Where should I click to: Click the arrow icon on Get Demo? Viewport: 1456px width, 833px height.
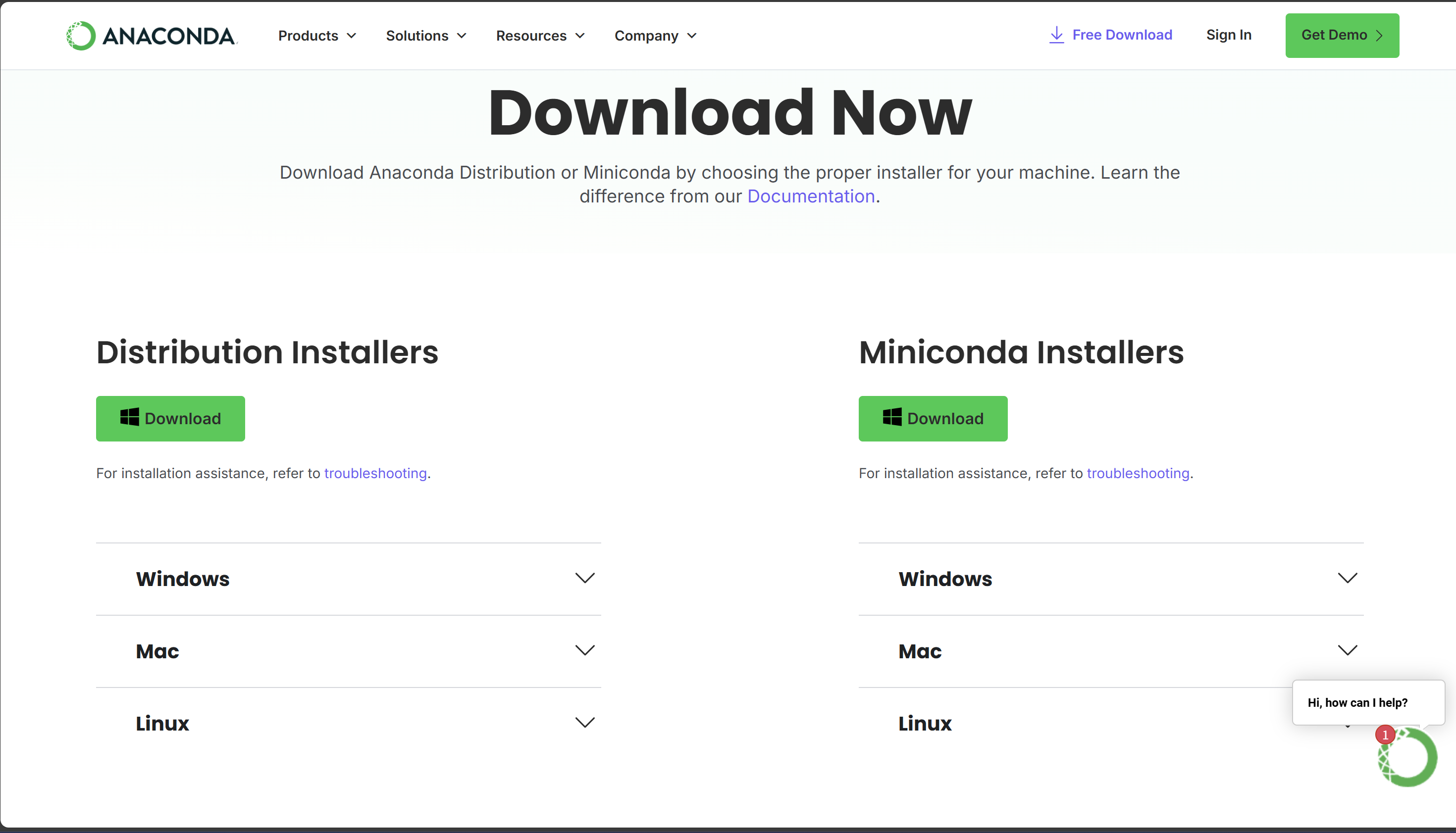tap(1379, 36)
